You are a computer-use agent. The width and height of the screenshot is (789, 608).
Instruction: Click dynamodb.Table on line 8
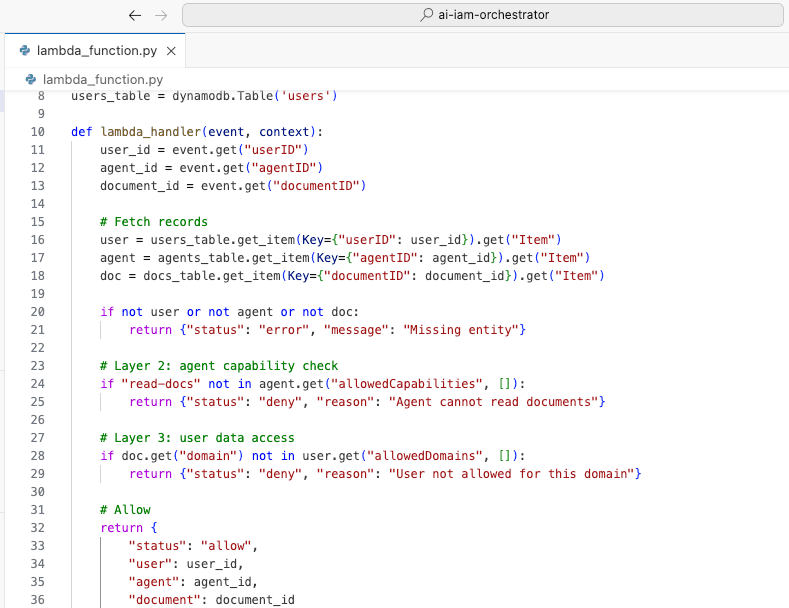[223, 96]
